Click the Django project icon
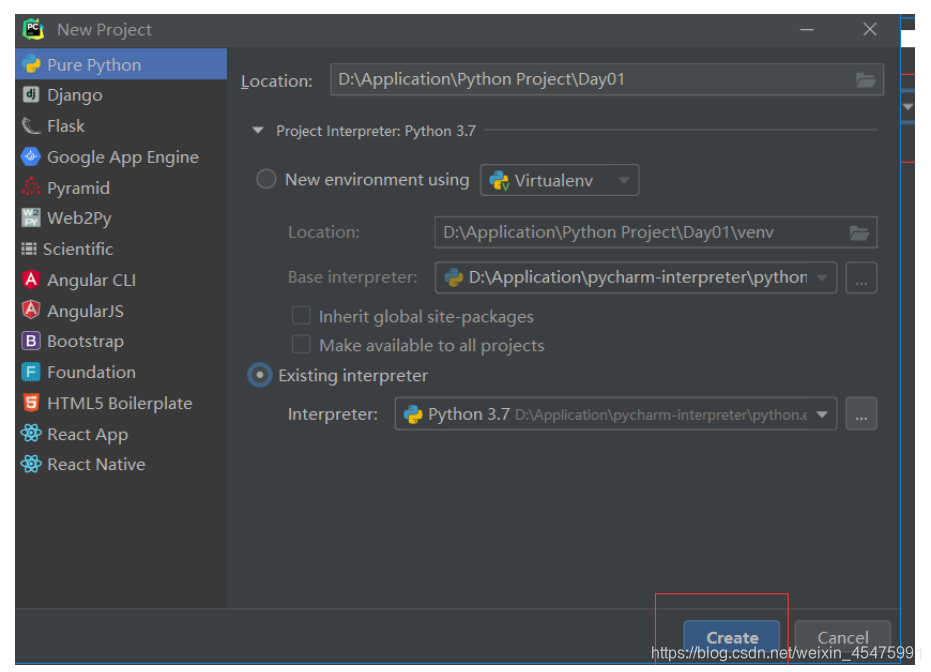This screenshot has height=672, width=931. tap(31, 94)
